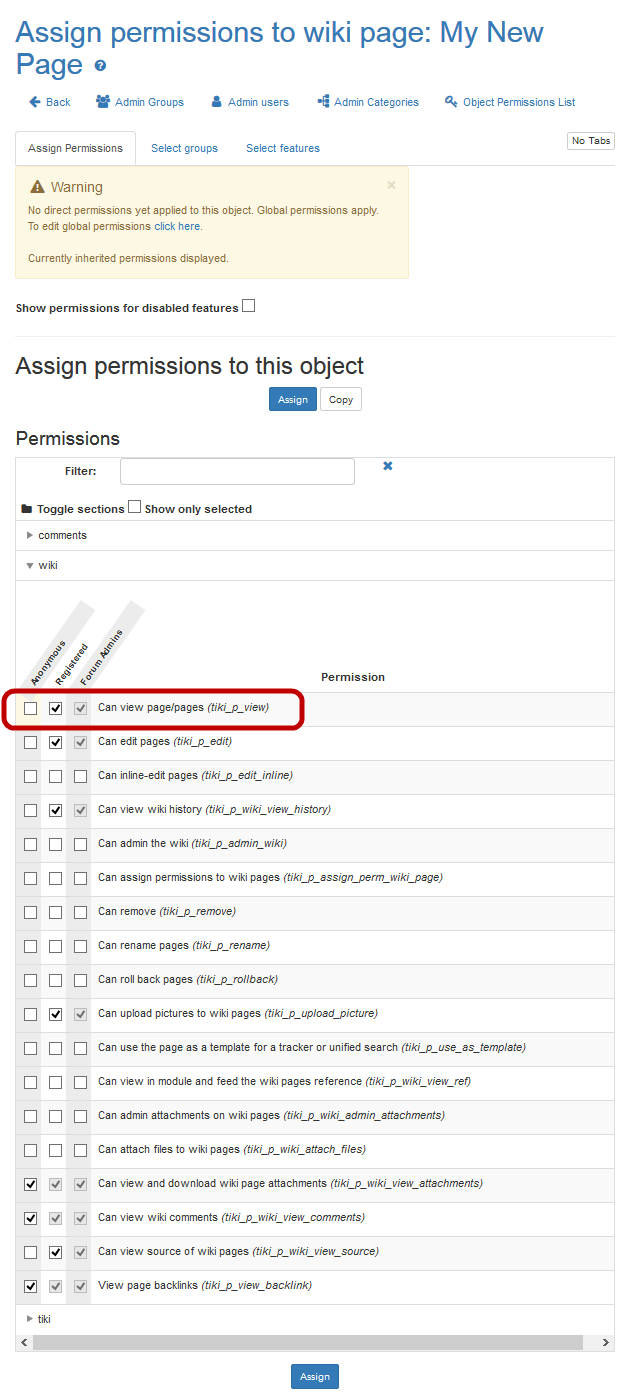Clear the filter with the X icon
Screen dimensions: 626x1396
click(388, 466)
